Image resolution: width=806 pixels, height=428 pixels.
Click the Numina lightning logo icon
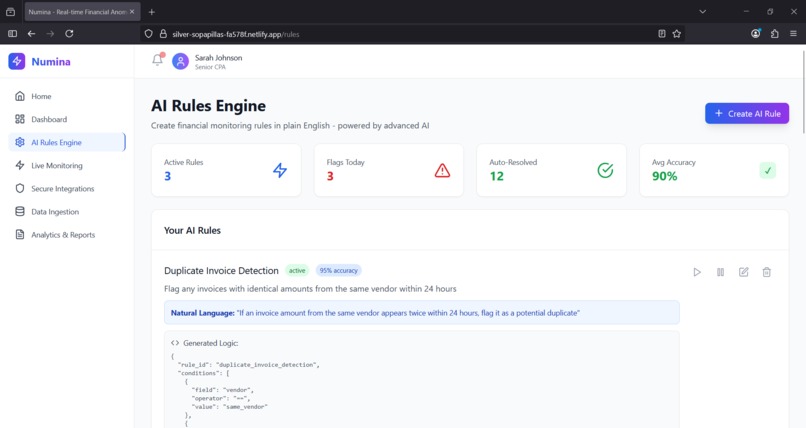(x=16, y=61)
